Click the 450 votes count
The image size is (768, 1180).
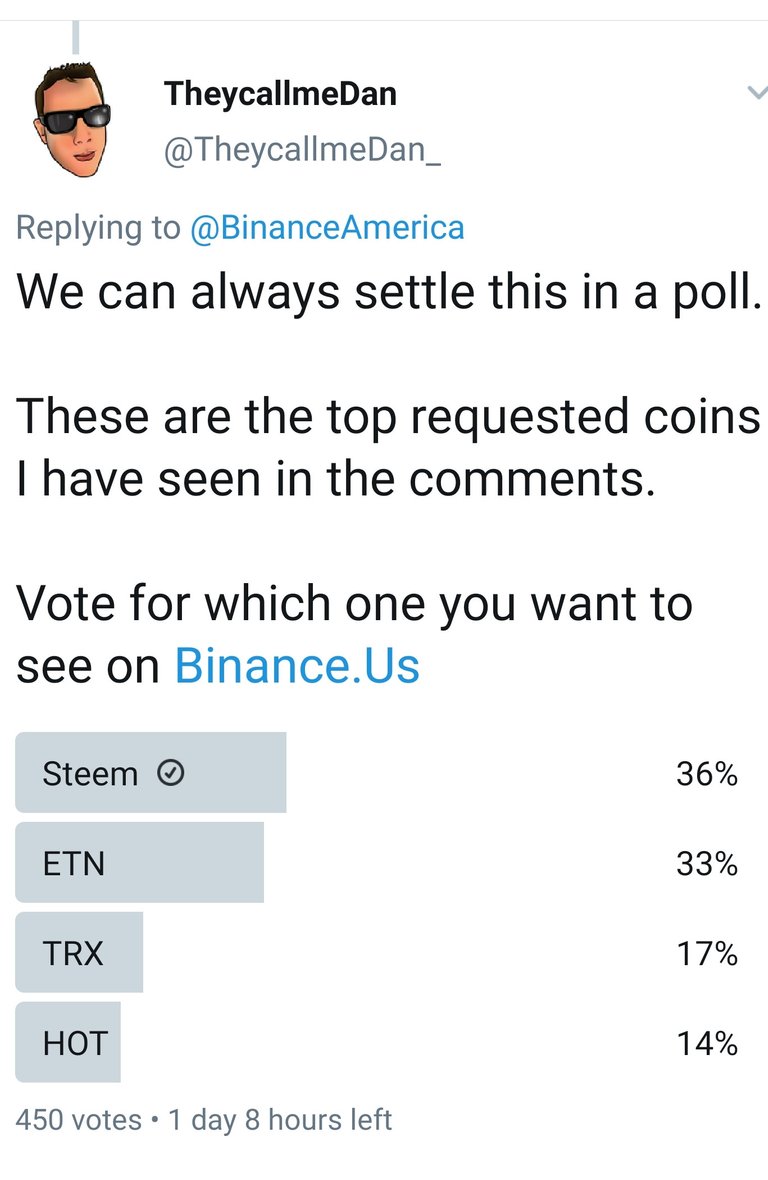point(78,1120)
